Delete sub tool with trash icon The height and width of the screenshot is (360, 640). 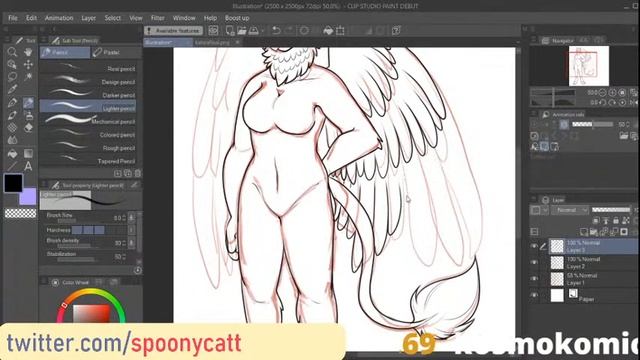pyautogui.click(x=138, y=173)
